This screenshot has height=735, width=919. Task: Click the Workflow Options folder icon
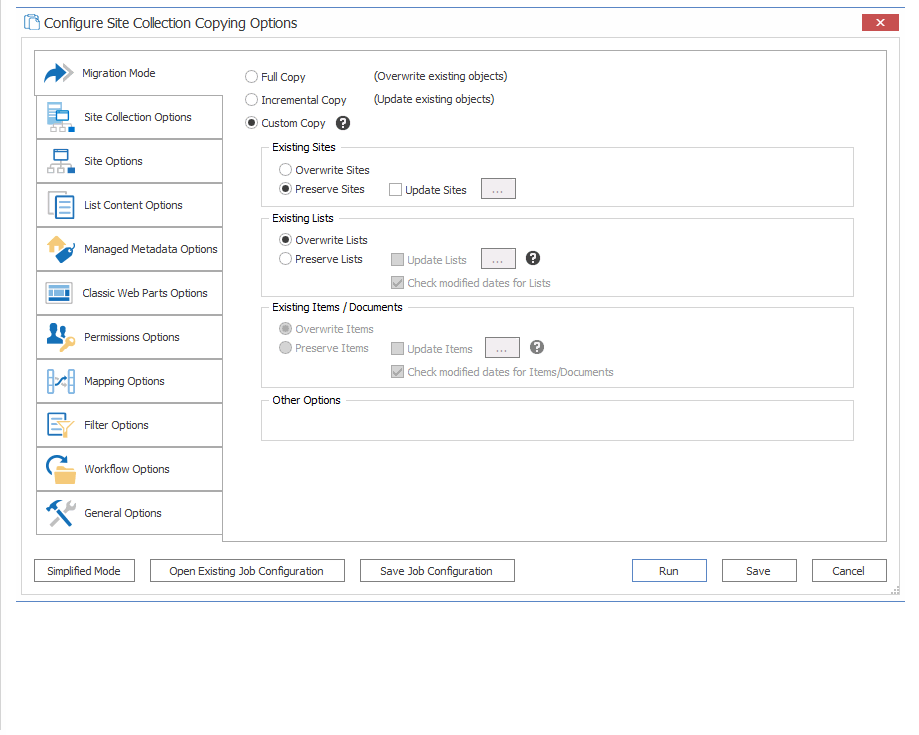59,468
